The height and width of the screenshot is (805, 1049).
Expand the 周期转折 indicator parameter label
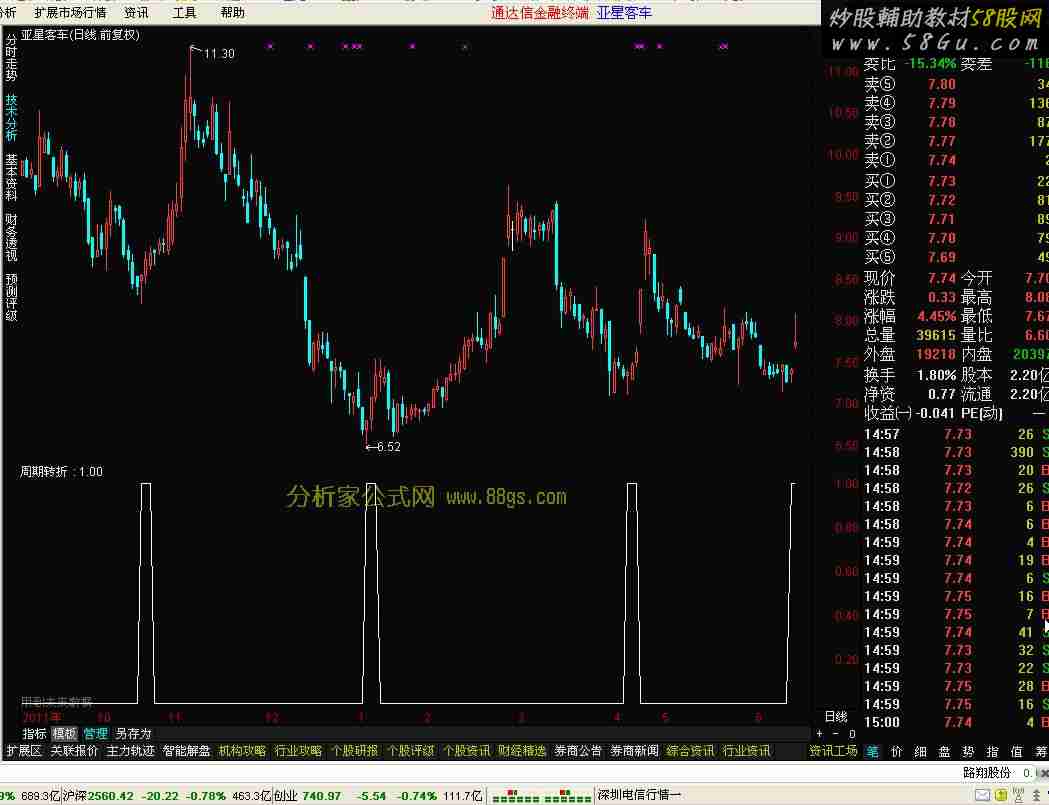[61, 471]
